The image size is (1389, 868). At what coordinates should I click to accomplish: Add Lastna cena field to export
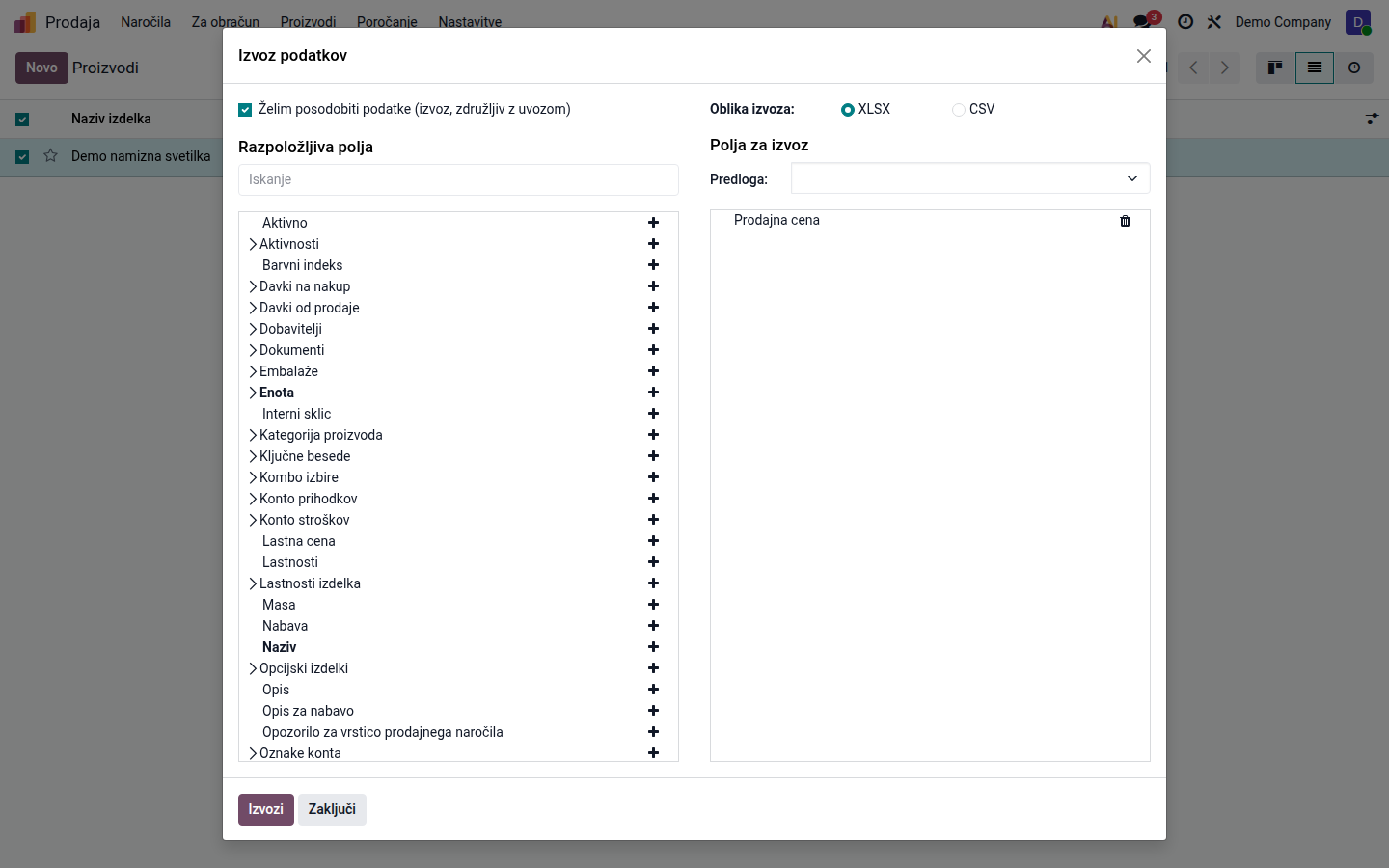click(653, 541)
